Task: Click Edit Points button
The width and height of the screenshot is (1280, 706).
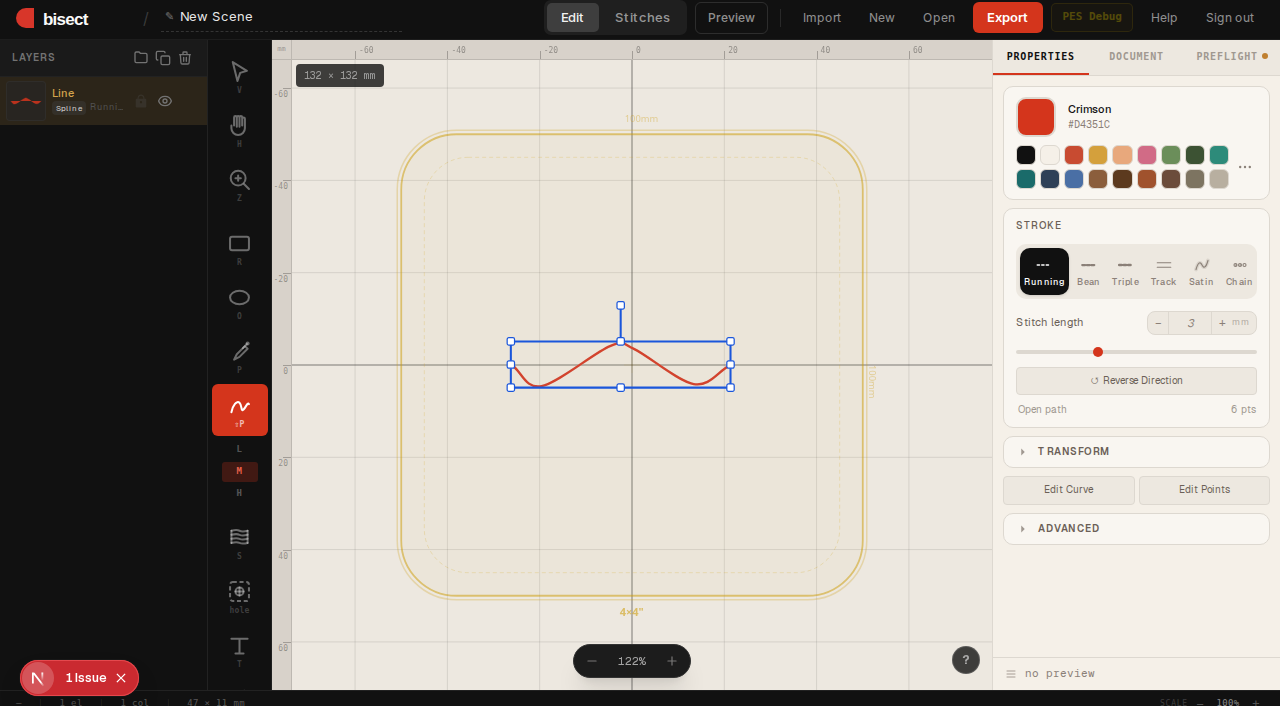Action: pyautogui.click(x=1204, y=490)
